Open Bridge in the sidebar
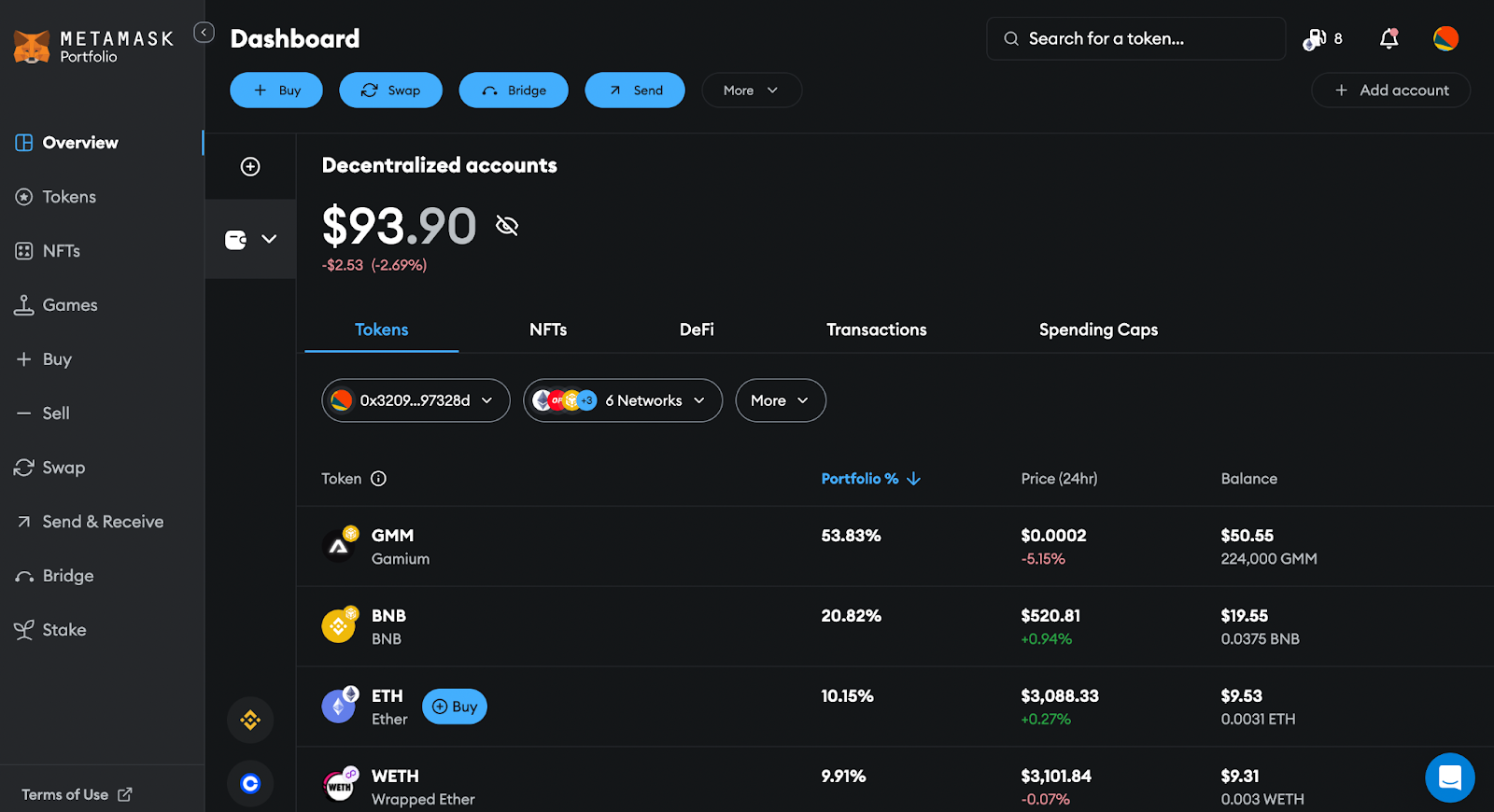 click(x=68, y=576)
